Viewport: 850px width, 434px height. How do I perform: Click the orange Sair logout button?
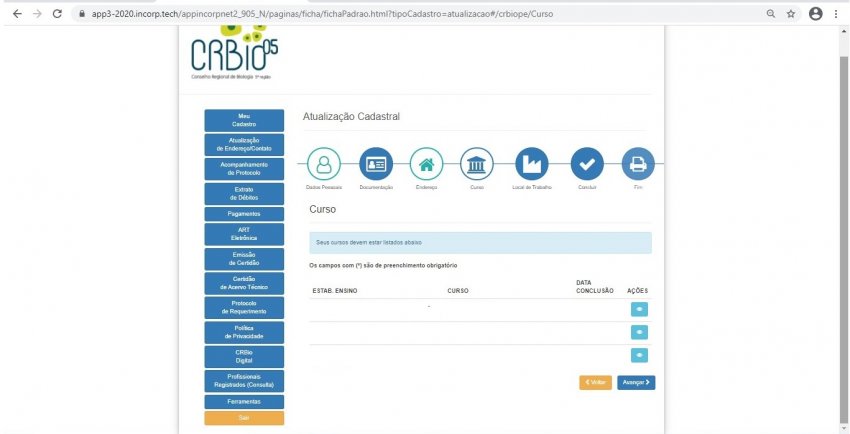[x=244, y=418]
